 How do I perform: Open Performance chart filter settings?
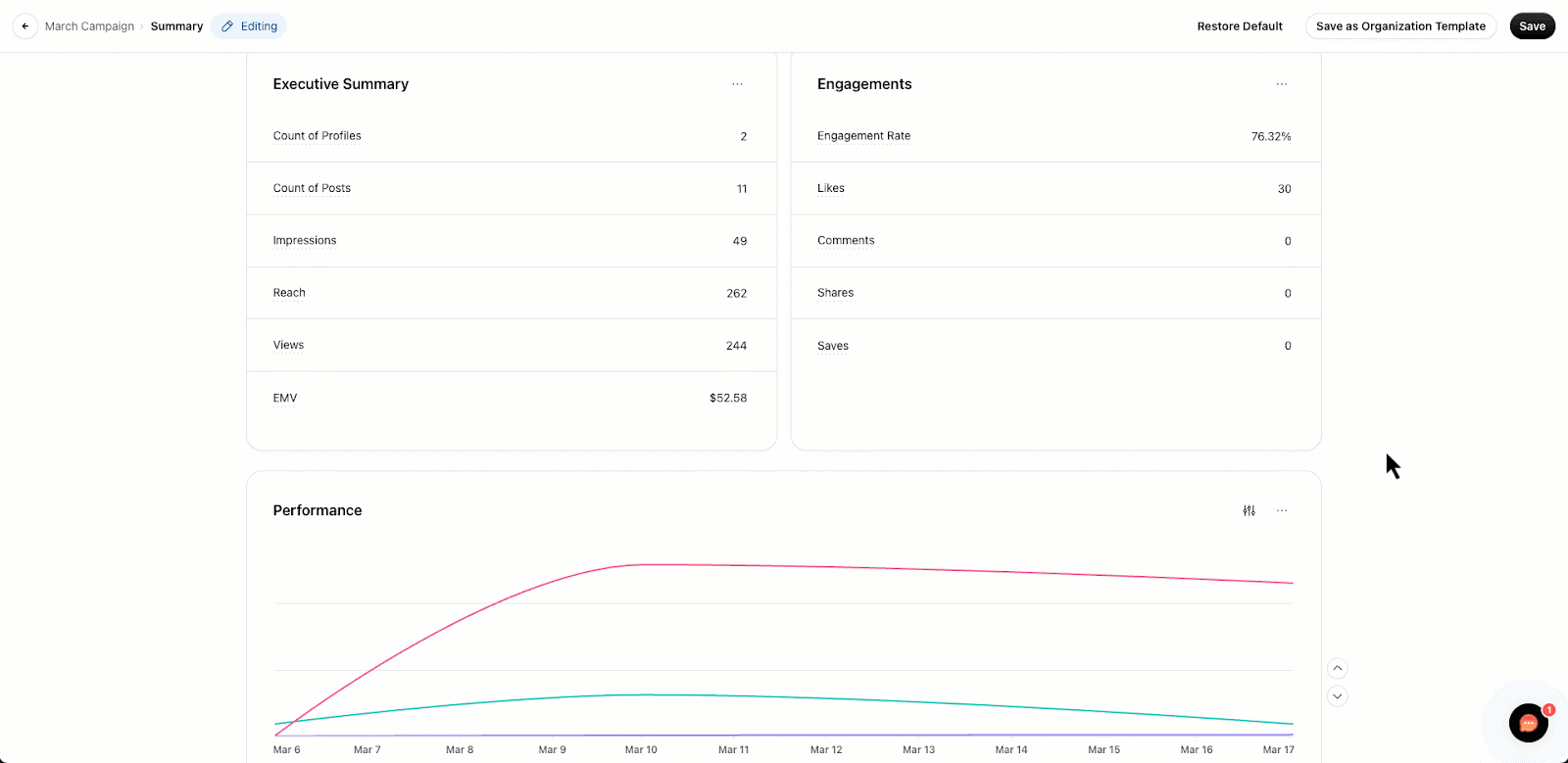click(x=1249, y=510)
